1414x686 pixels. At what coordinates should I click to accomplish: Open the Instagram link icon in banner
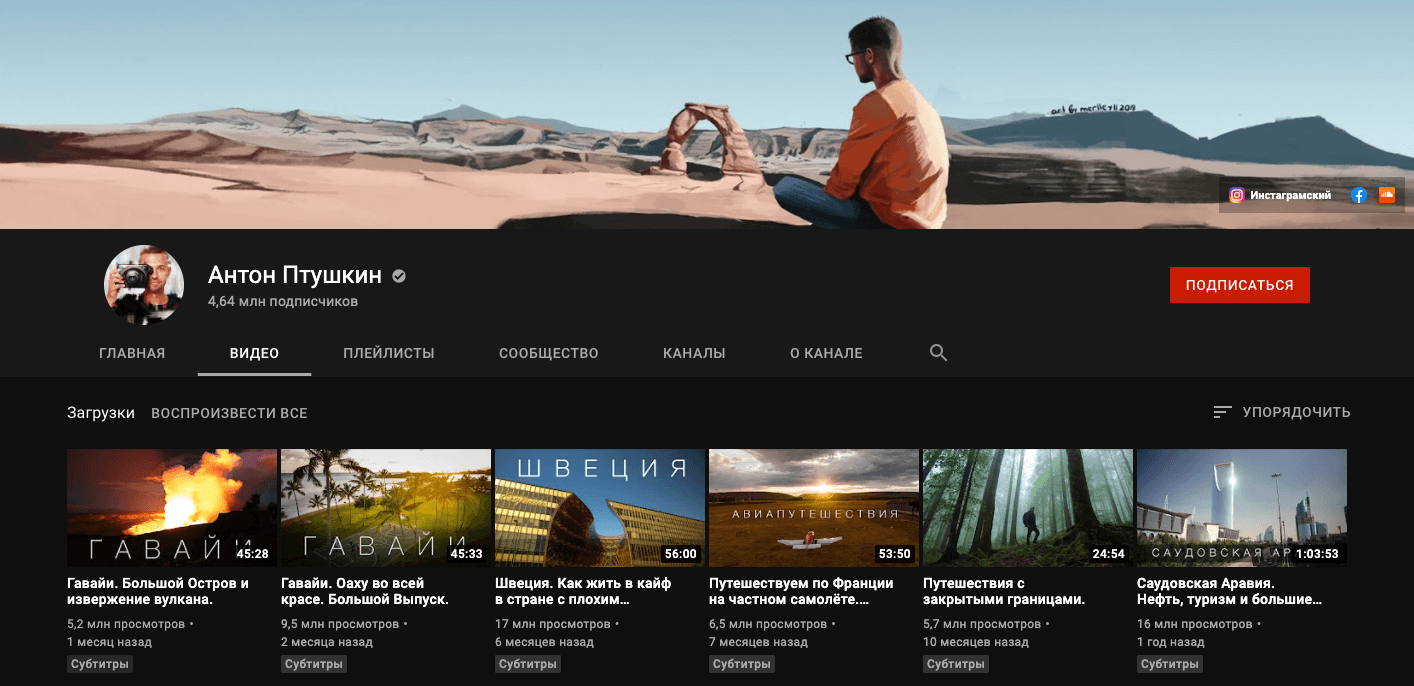1237,196
